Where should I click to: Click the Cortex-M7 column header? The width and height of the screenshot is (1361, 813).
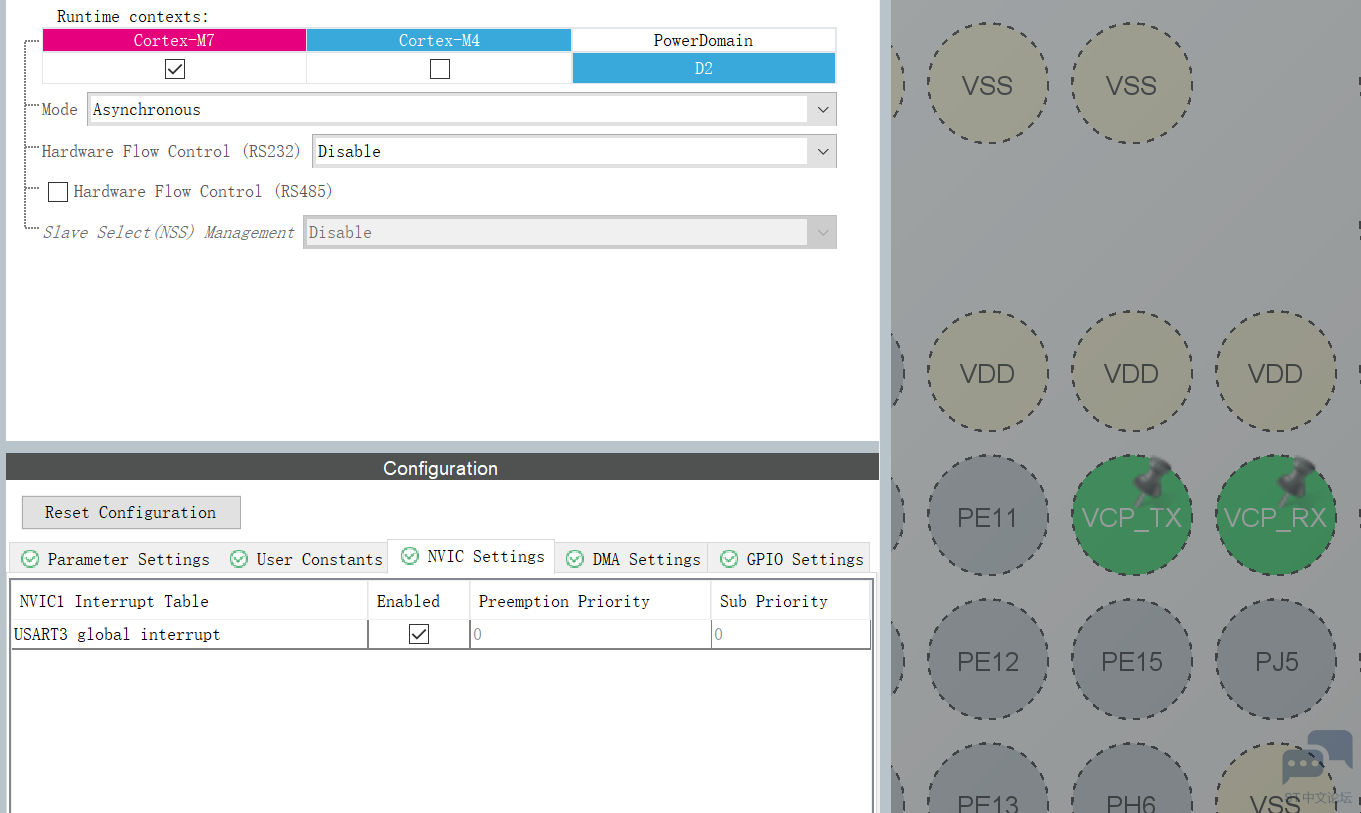174,40
